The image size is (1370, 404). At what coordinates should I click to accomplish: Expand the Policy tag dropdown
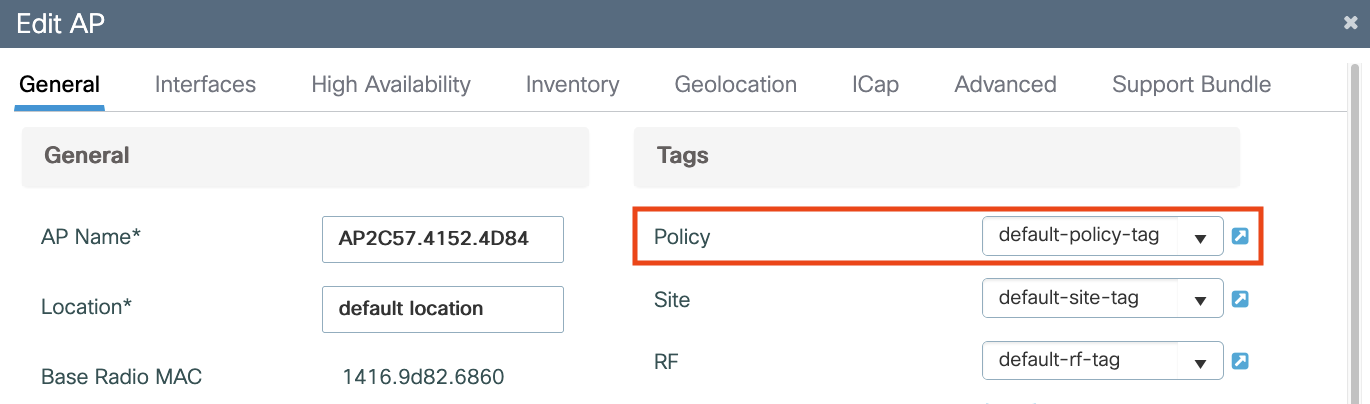coord(1102,237)
